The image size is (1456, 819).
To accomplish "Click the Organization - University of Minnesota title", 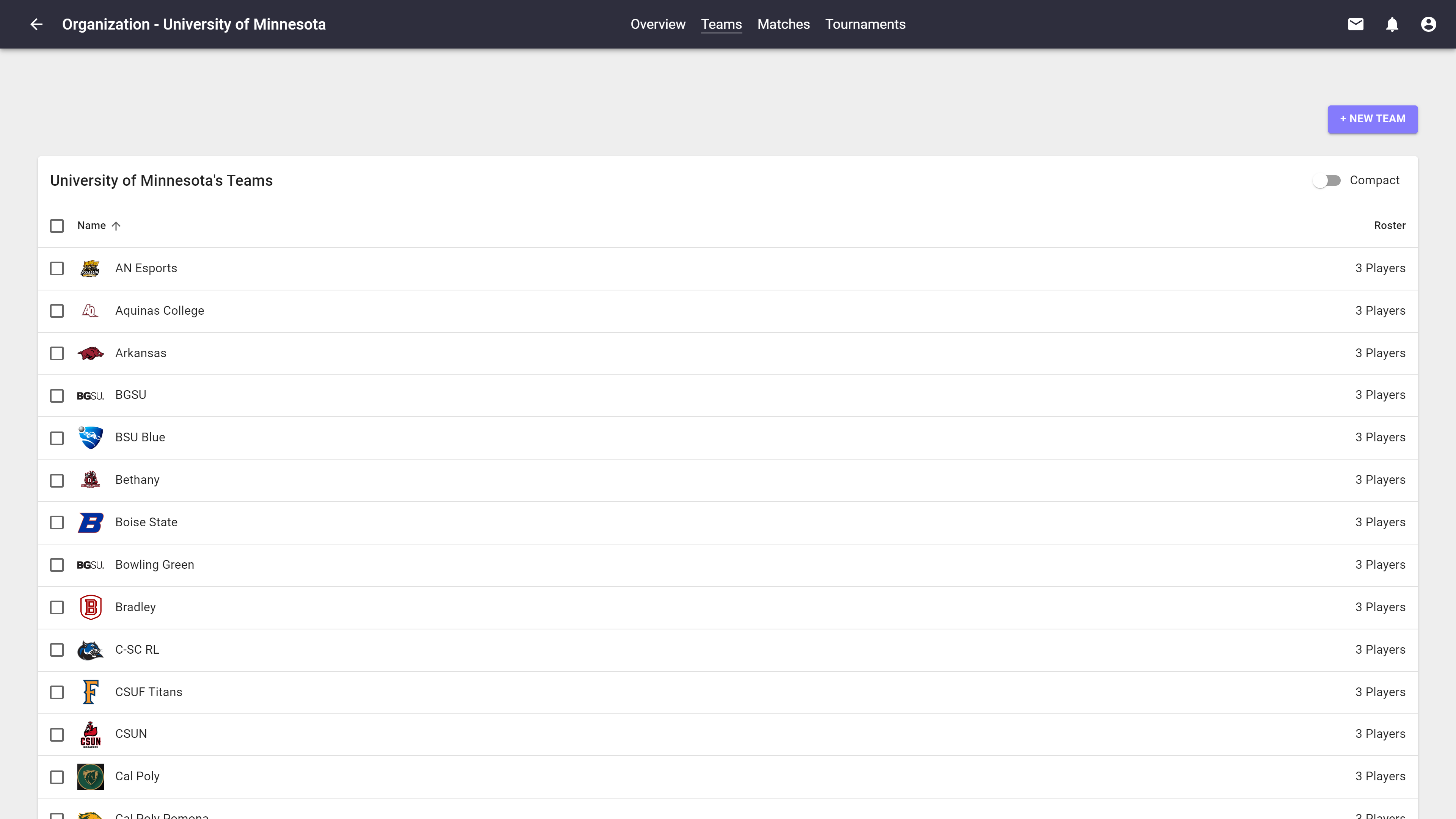I will coord(194,24).
